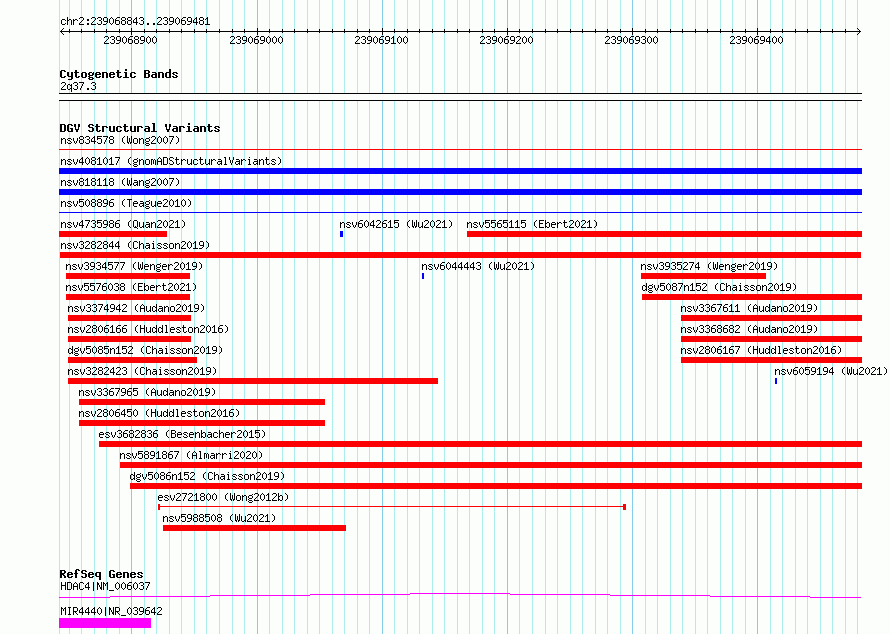Click the DGV Structural Variants track heading

pos(140,128)
